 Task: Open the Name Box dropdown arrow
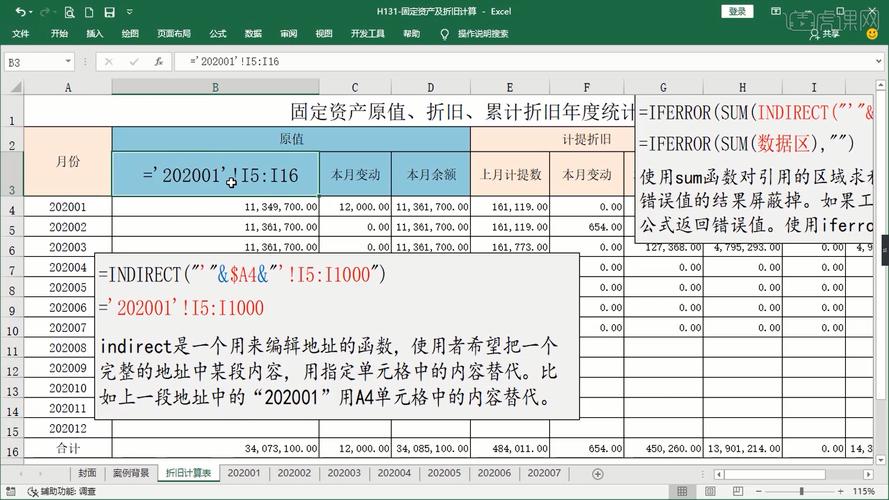[x=68, y=61]
